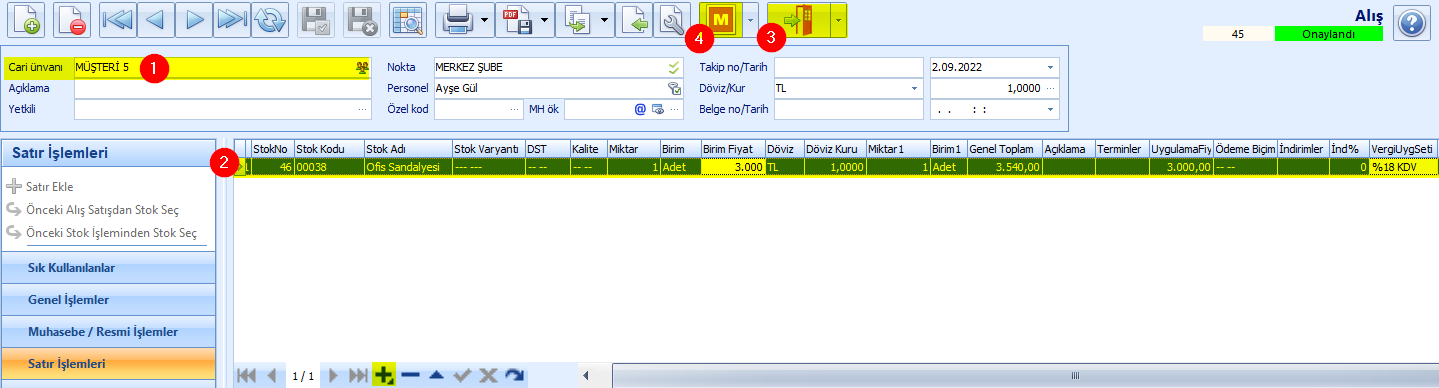1439x388 pixels.
Task: Expand the PDF export dropdown arrow
Action: [x=545, y=20]
